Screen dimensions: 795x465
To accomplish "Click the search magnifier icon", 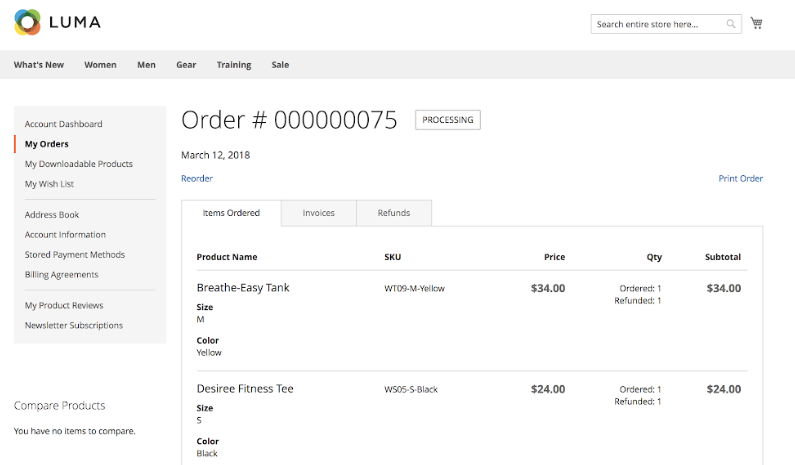I will [x=731, y=24].
